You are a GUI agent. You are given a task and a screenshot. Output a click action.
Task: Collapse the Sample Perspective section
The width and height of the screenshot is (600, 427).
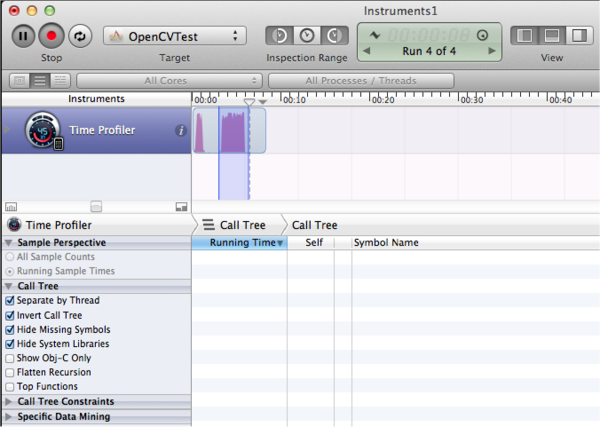[x=9, y=243]
